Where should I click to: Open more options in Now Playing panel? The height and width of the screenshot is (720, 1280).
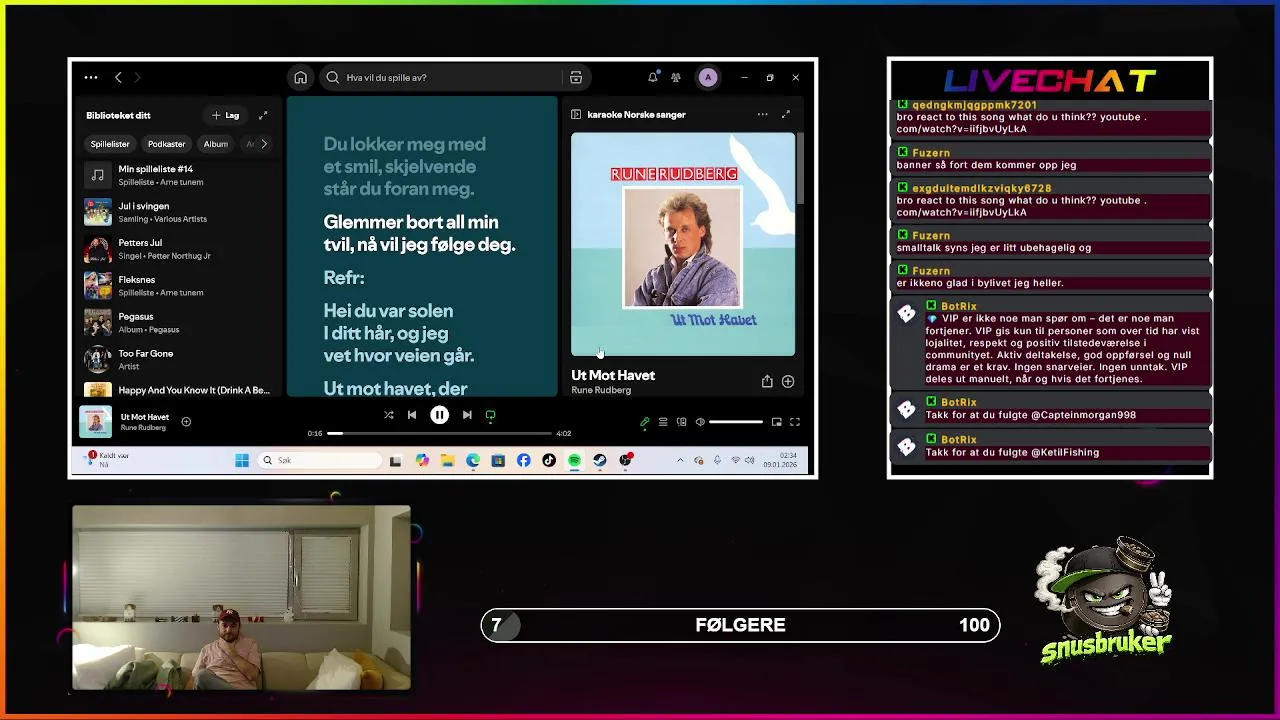(762, 114)
